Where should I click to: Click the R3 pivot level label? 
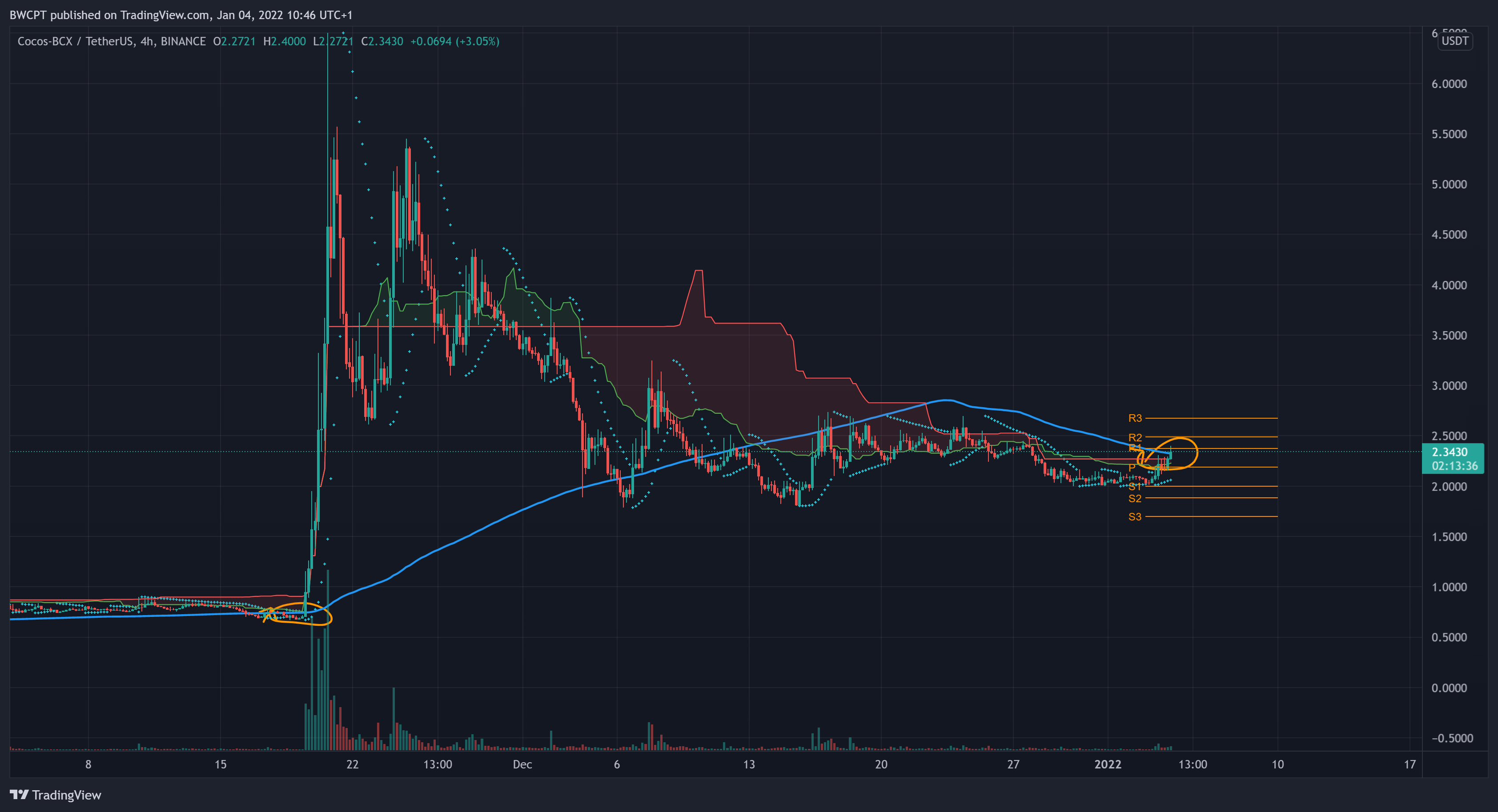pyautogui.click(x=1135, y=418)
